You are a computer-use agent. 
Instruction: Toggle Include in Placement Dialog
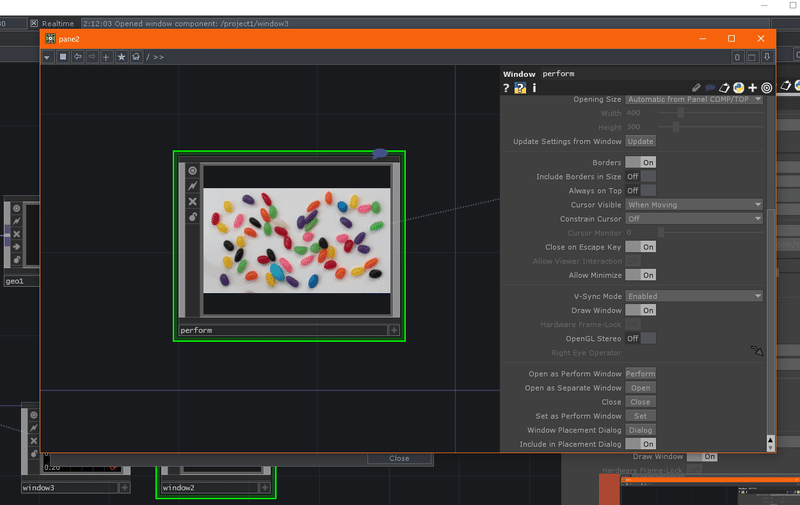click(640, 444)
